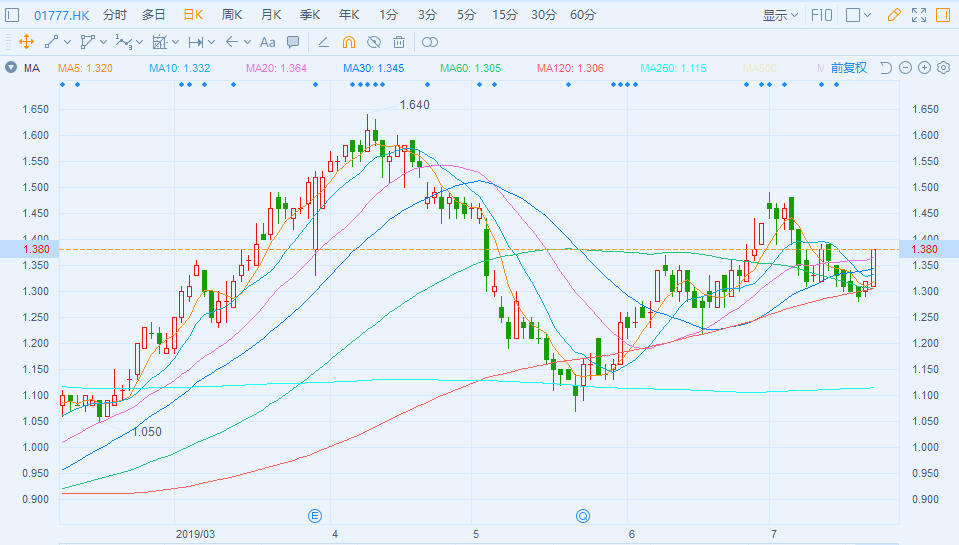This screenshot has width=959, height=545.
Task: Click the 01777.HK stock code
Action: pyautogui.click(x=61, y=15)
